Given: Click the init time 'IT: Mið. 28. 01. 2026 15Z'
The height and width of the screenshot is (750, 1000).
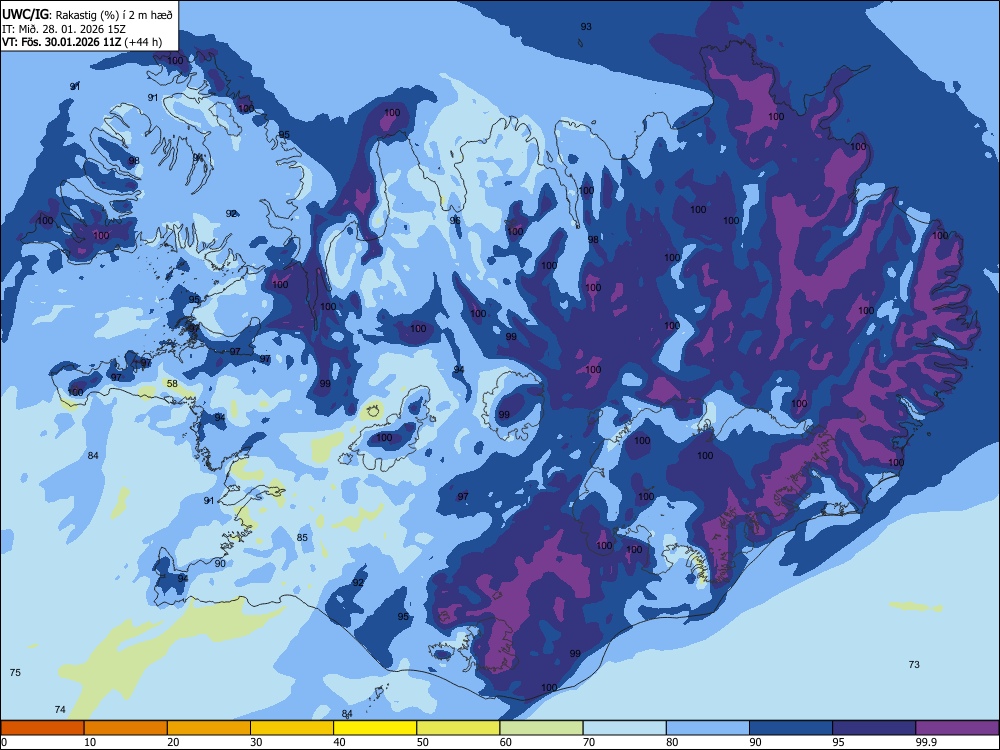Looking at the screenshot, I should (63, 29).
